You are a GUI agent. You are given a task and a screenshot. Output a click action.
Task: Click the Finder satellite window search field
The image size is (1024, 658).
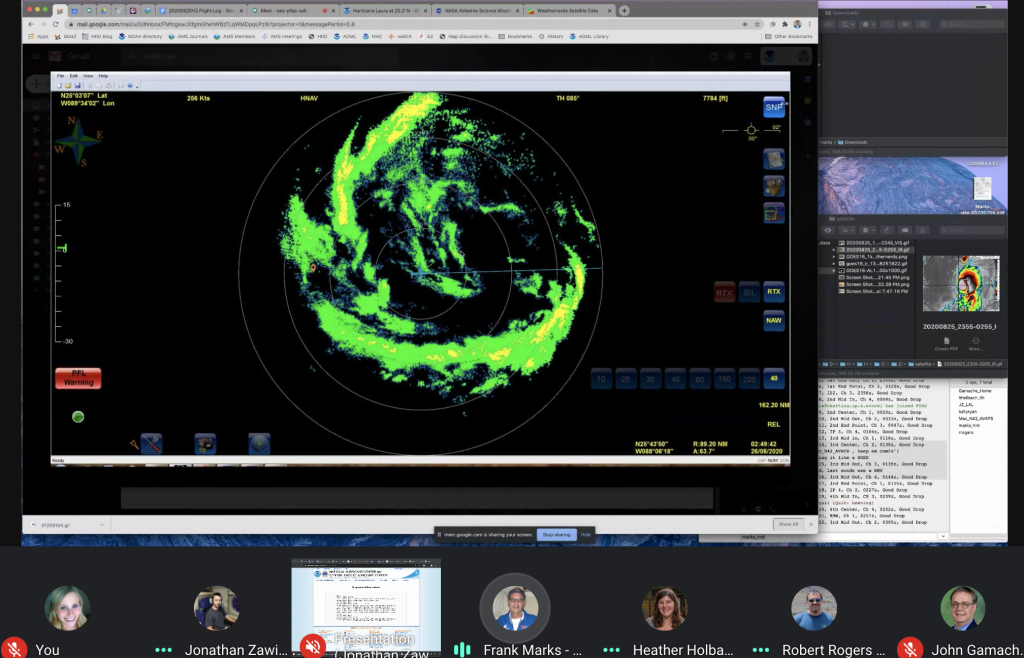click(972, 230)
